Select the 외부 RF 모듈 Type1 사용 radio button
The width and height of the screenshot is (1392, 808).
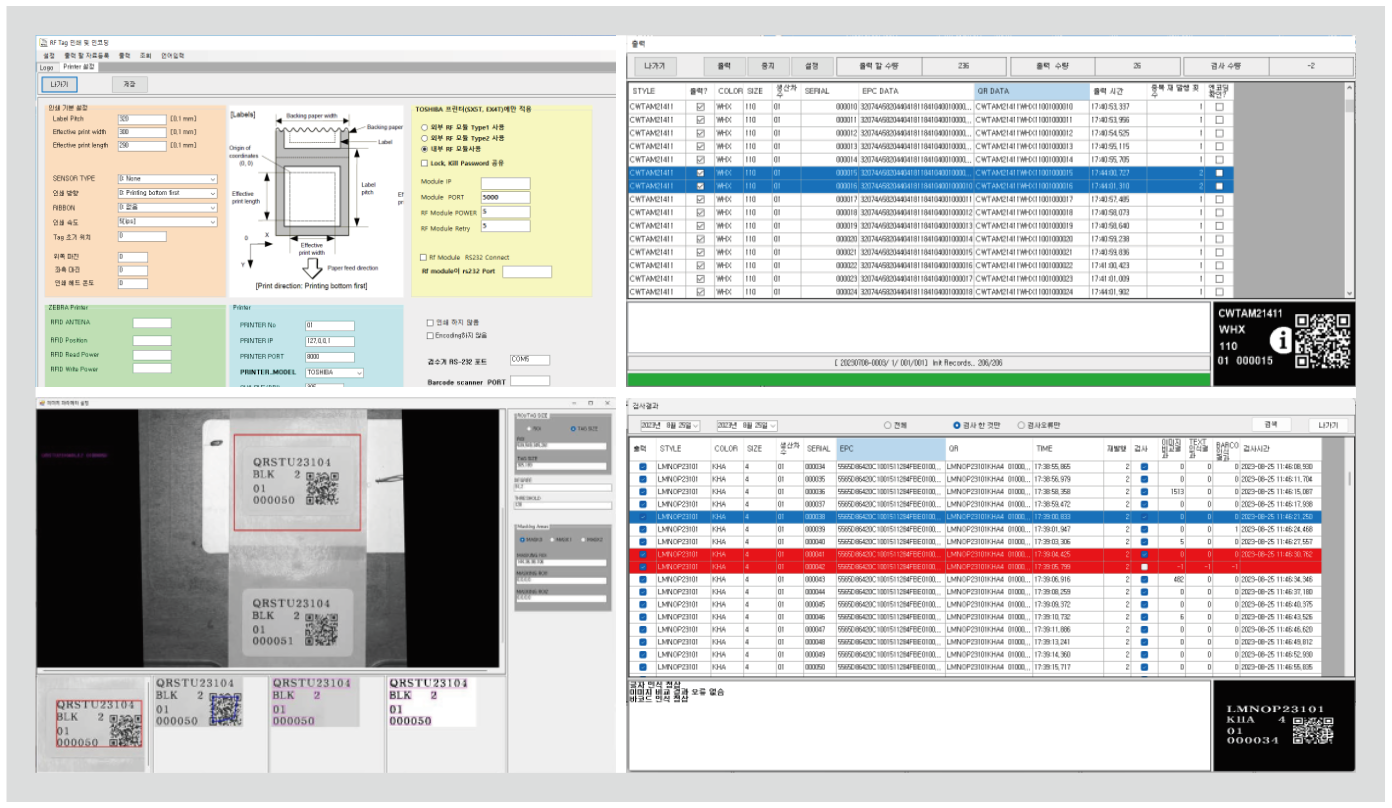pos(425,127)
